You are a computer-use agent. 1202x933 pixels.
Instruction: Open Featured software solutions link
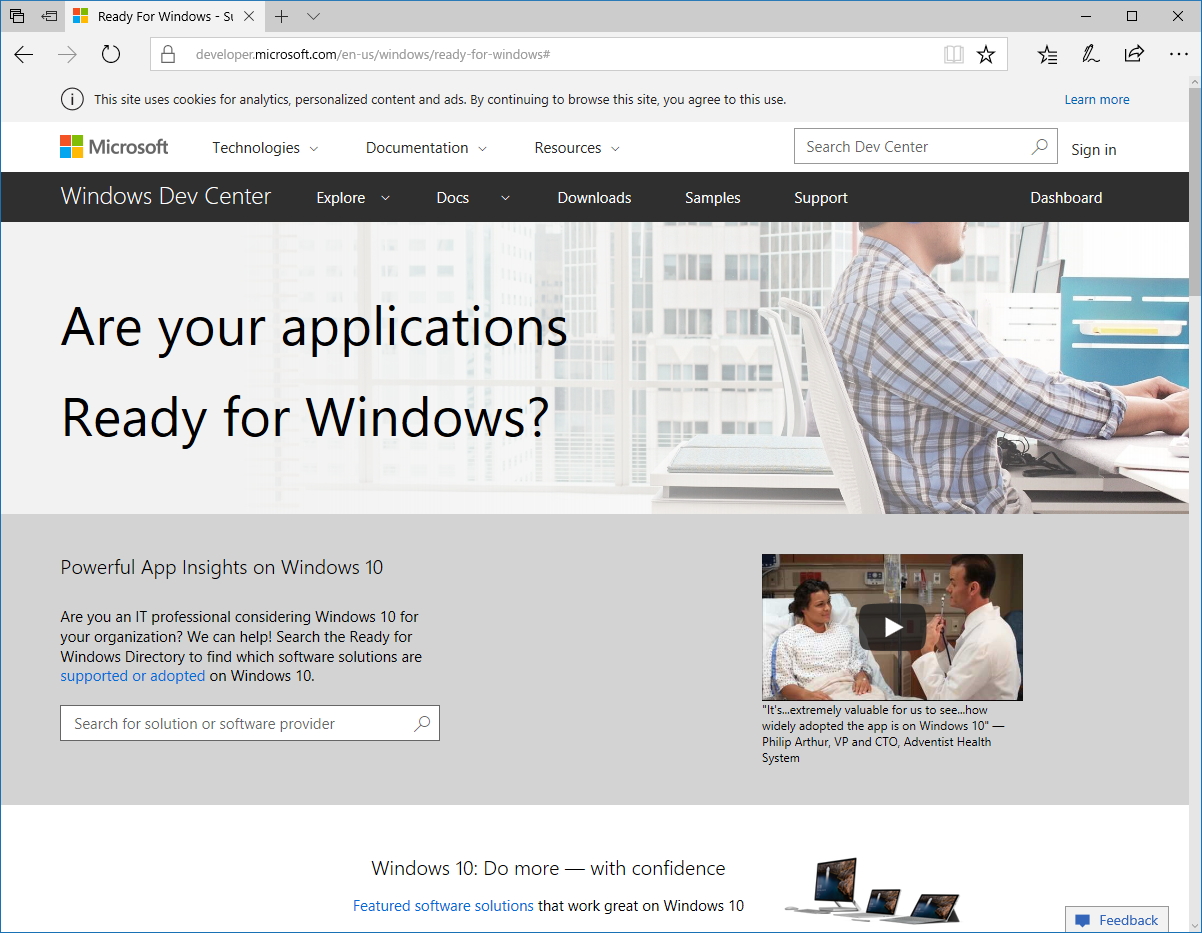443,905
